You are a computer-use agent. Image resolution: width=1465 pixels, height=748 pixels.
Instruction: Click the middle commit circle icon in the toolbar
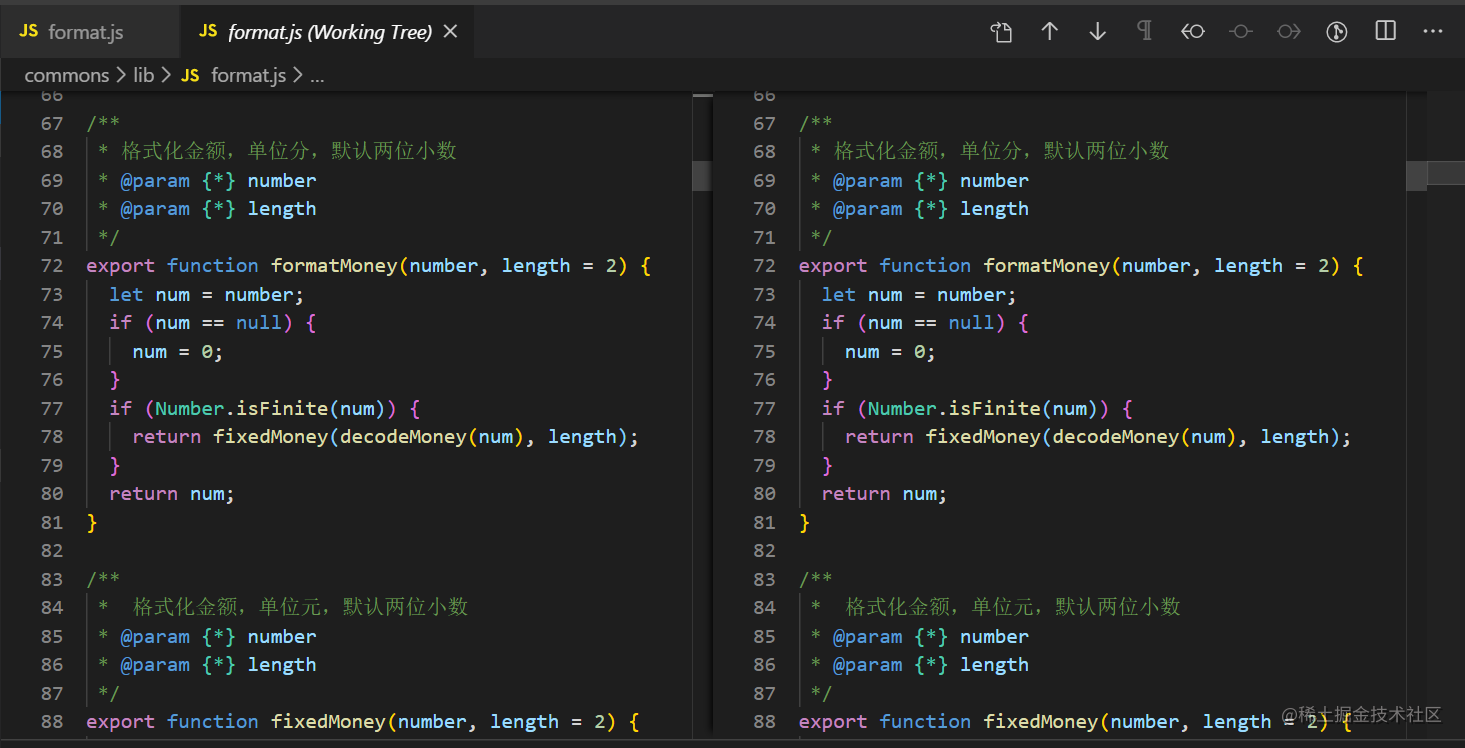[1241, 32]
